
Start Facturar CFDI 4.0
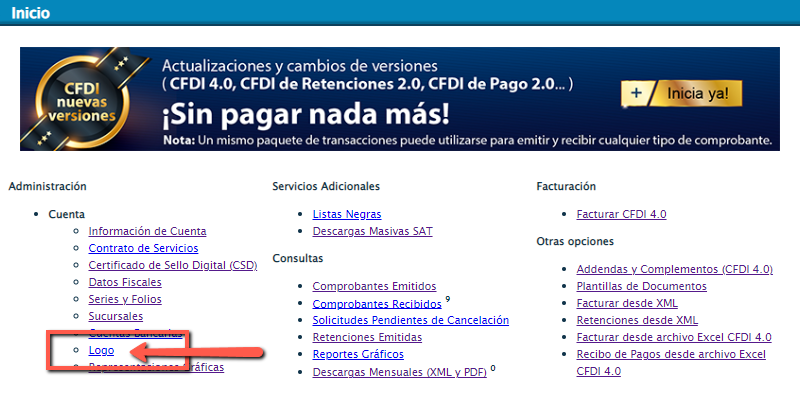coord(621,214)
